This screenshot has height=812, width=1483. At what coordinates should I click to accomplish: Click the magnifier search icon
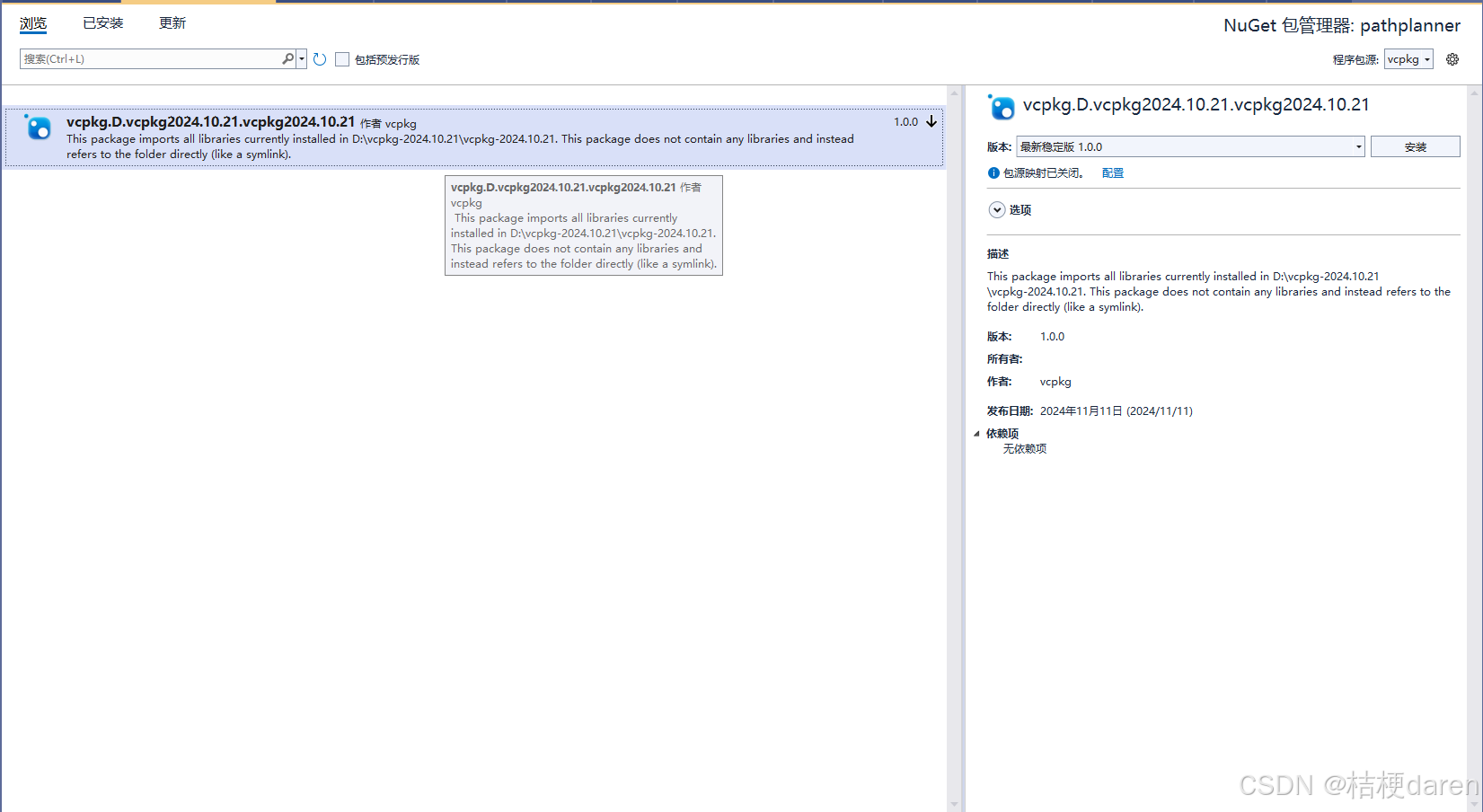(288, 59)
